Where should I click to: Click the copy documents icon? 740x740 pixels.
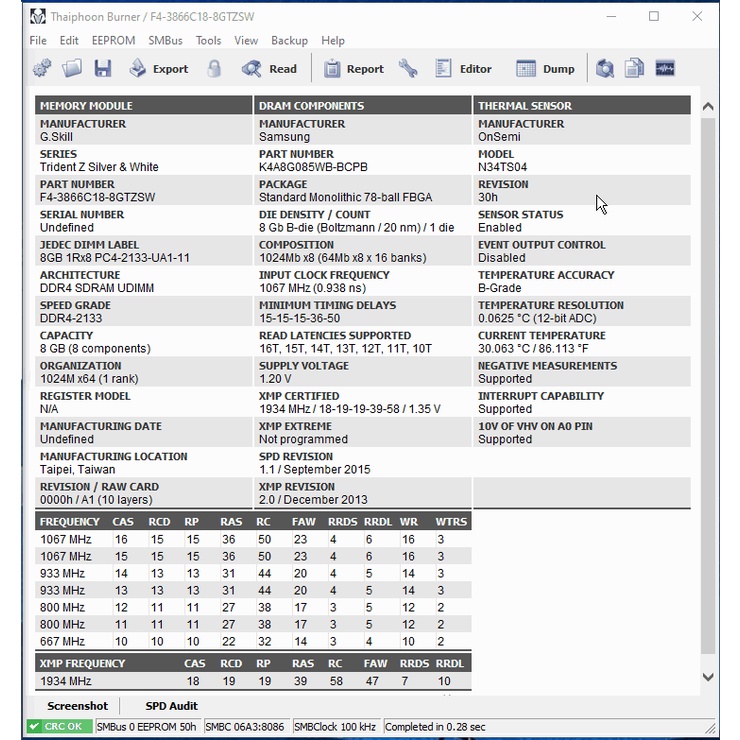click(x=634, y=69)
